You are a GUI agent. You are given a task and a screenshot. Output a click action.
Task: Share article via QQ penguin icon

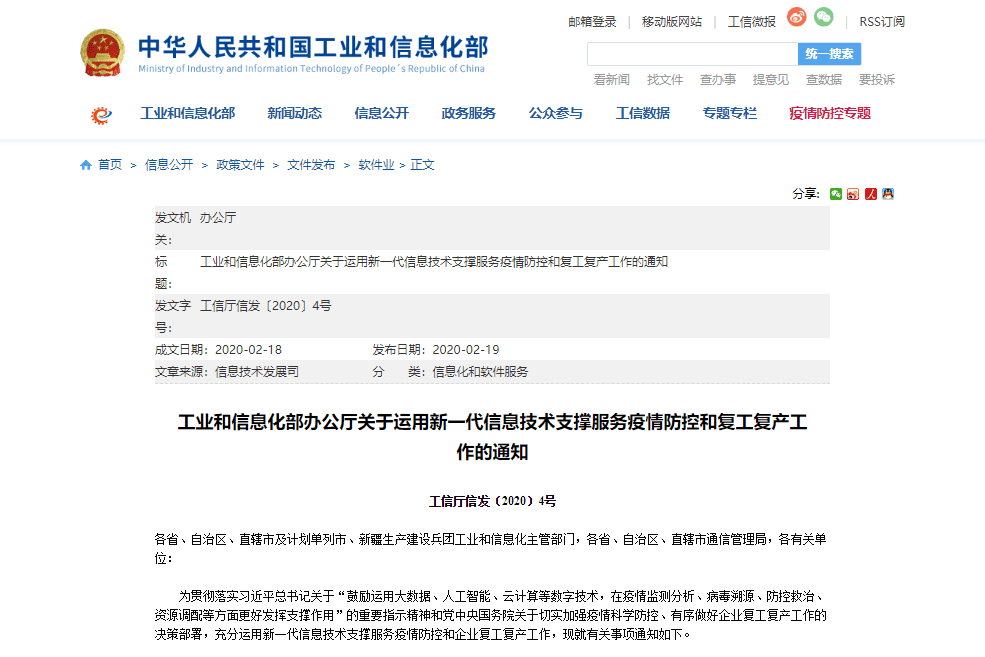point(888,194)
